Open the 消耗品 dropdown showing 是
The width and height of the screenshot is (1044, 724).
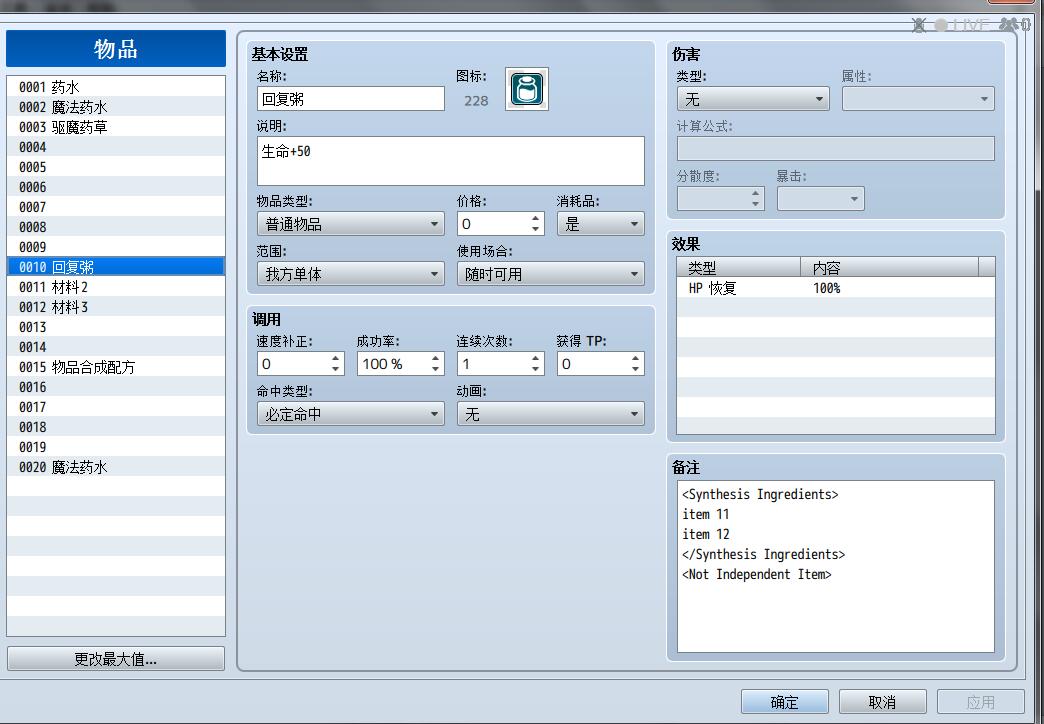point(601,224)
